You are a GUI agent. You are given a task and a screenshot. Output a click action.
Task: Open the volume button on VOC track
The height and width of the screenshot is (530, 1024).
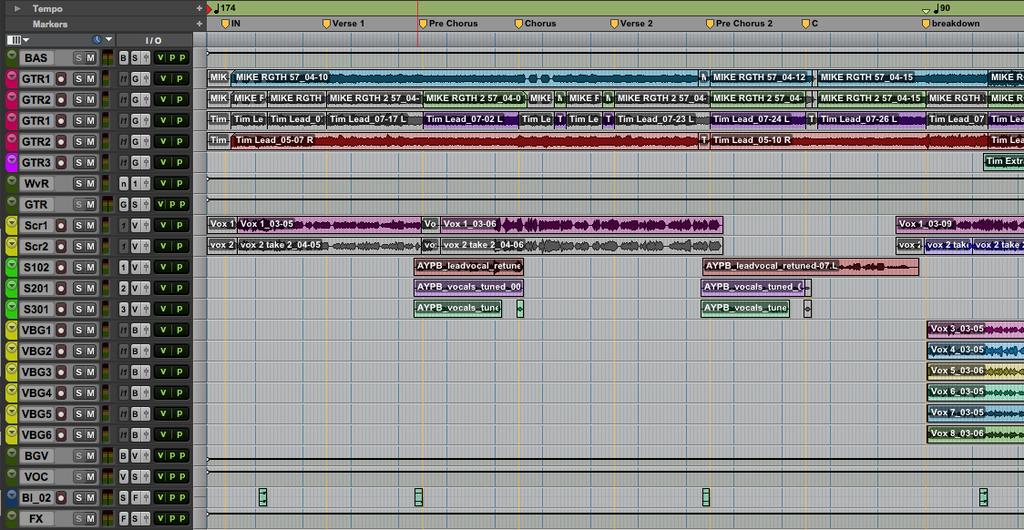(160, 477)
